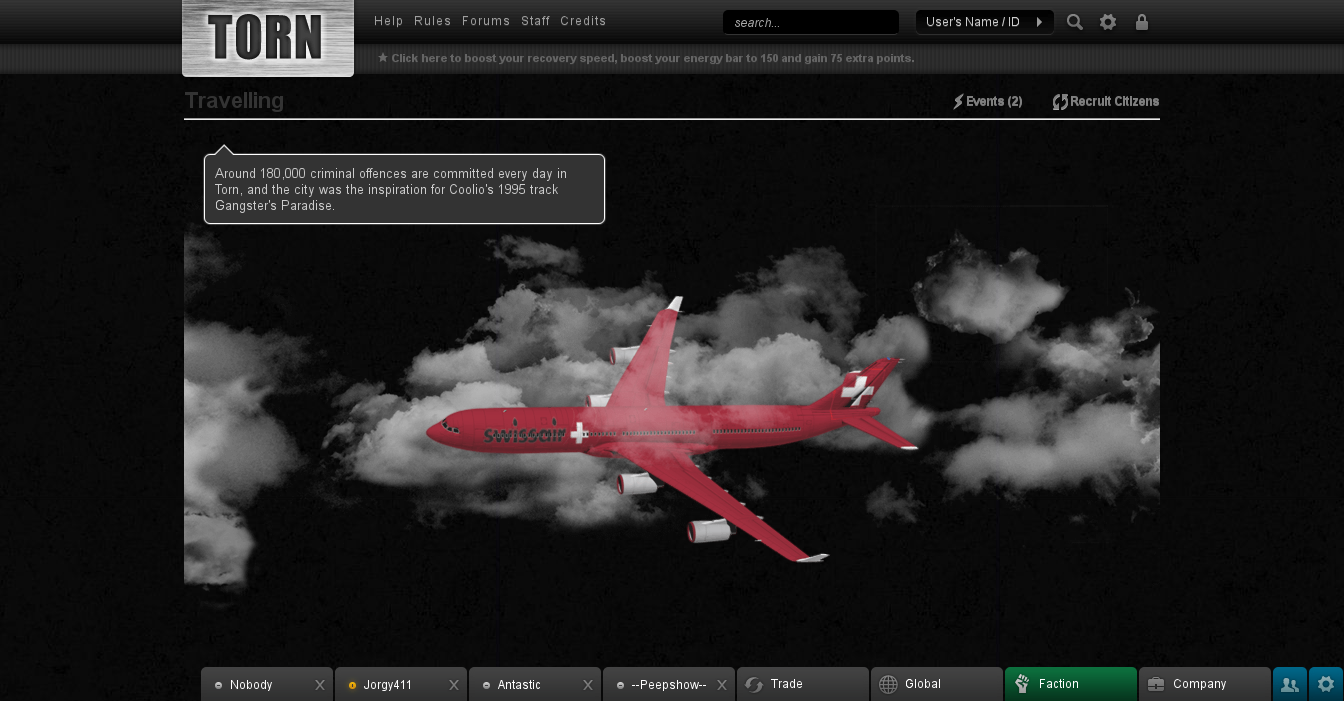Image resolution: width=1344 pixels, height=701 pixels.
Task: Open the Global chat tab
Action: tap(937, 684)
